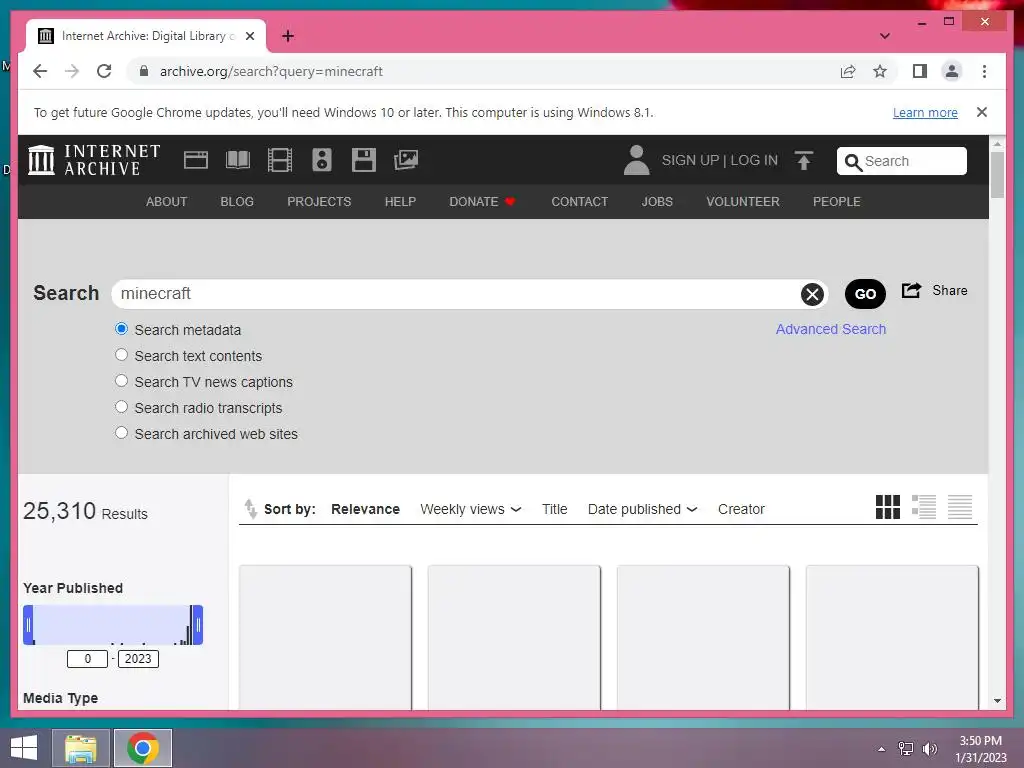This screenshot has width=1024, height=768.
Task: Select Search archived web sites option
Action: 121,433
